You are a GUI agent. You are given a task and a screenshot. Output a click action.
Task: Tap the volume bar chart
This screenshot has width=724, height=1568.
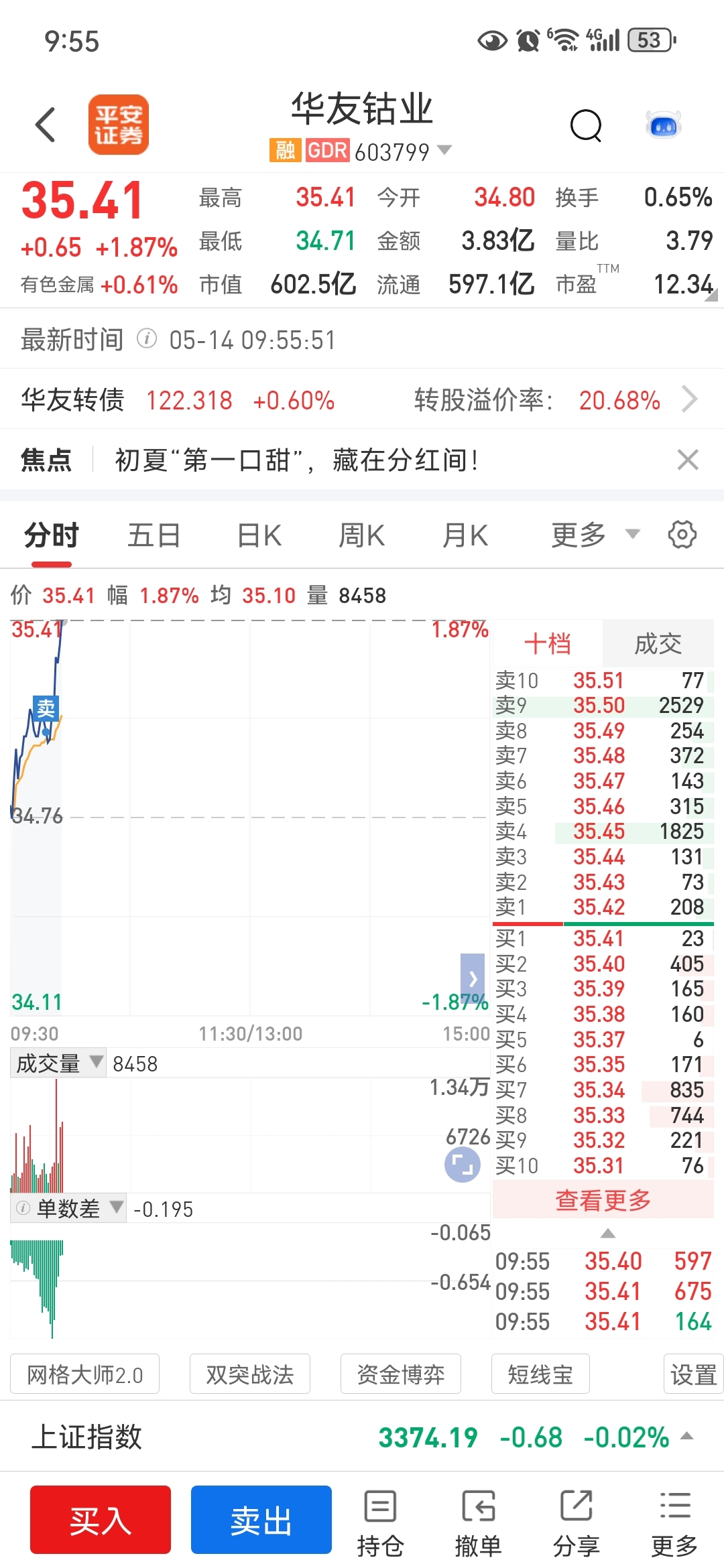pyautogui.click(x=249, y=1135)
